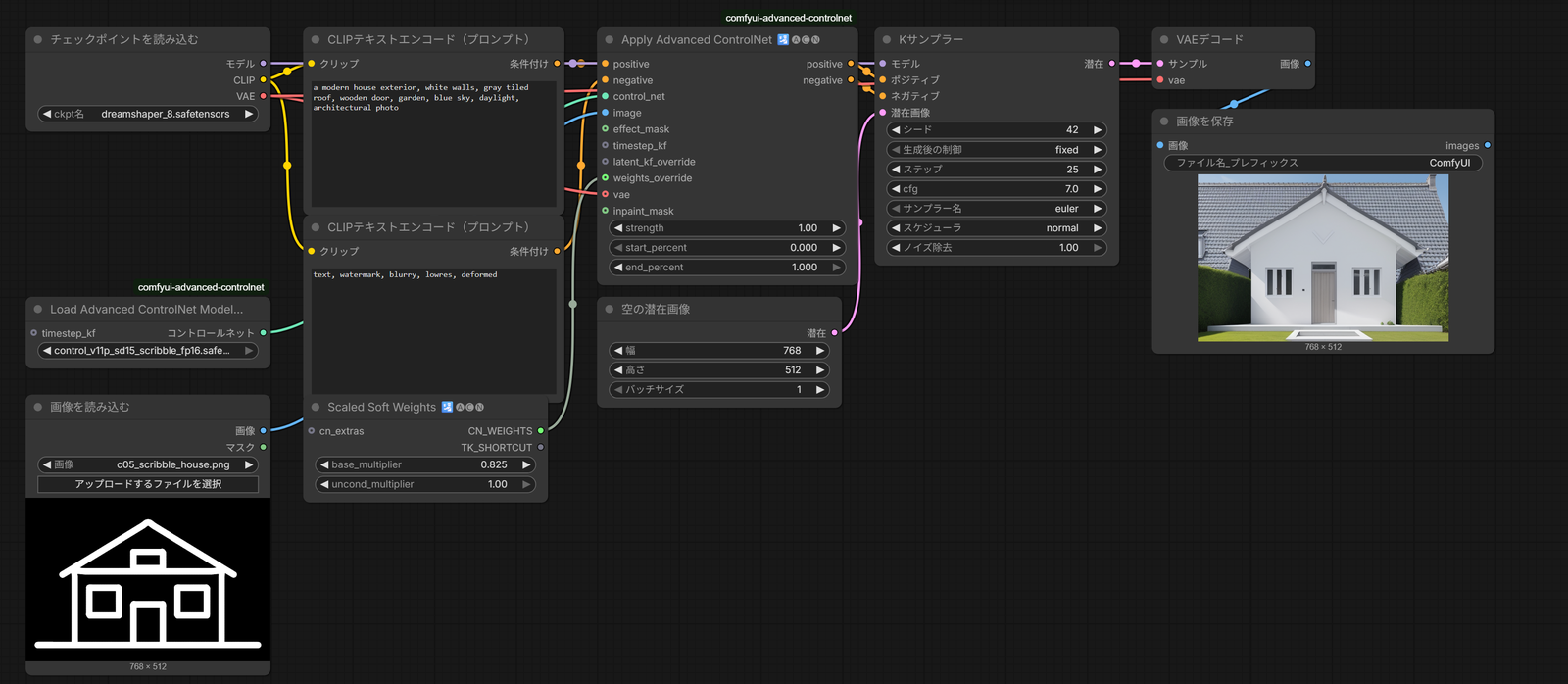The height and width of the screenshot is (684, 1568).
Task: Open the control_v11p_sd15_scribble model combo
Action: (x=148, y=351)
